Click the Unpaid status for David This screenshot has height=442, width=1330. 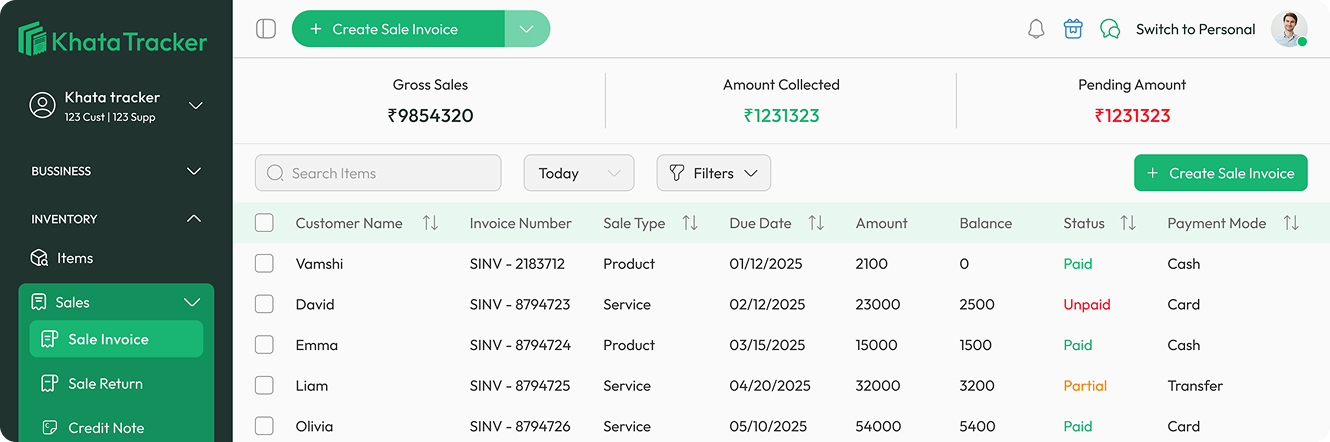[1087, 304]
